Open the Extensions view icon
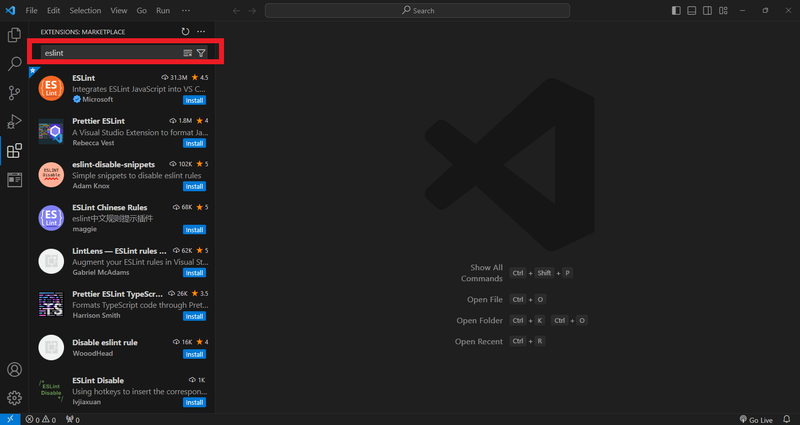This screenshot has width=800, height=425. [x=14, y=151]
